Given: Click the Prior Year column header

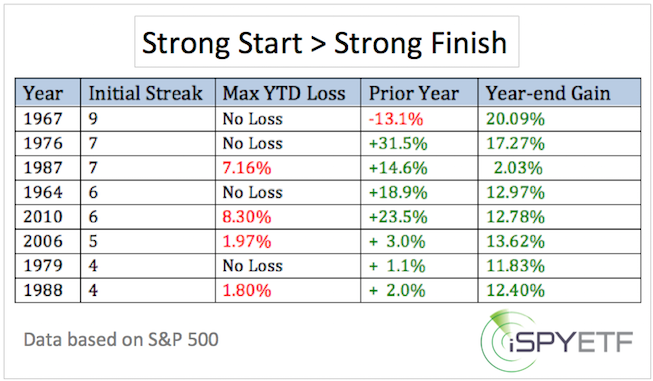Looking at the screenshot, I should coord(414,93).
